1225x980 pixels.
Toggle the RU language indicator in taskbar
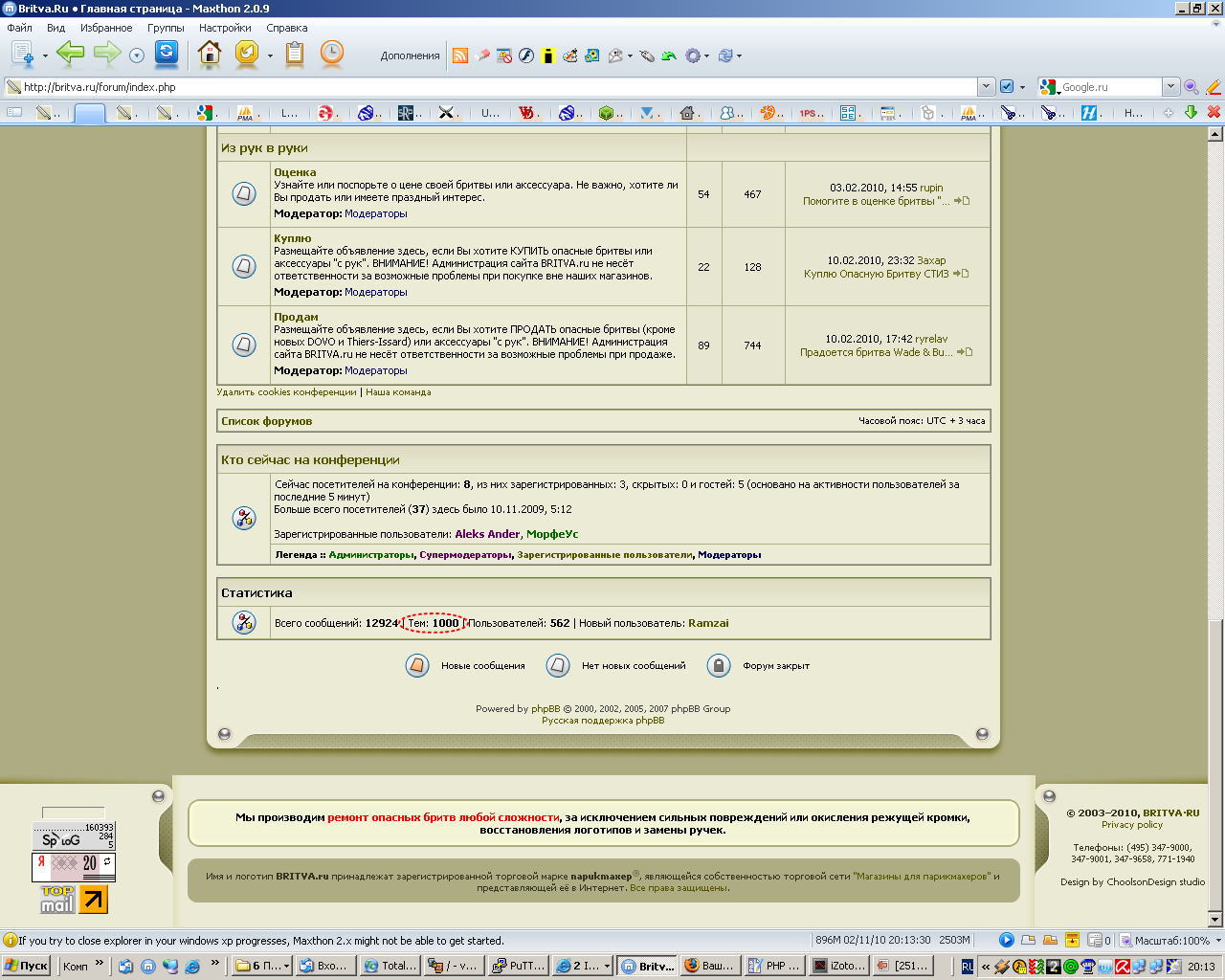(x=968, y=967)
